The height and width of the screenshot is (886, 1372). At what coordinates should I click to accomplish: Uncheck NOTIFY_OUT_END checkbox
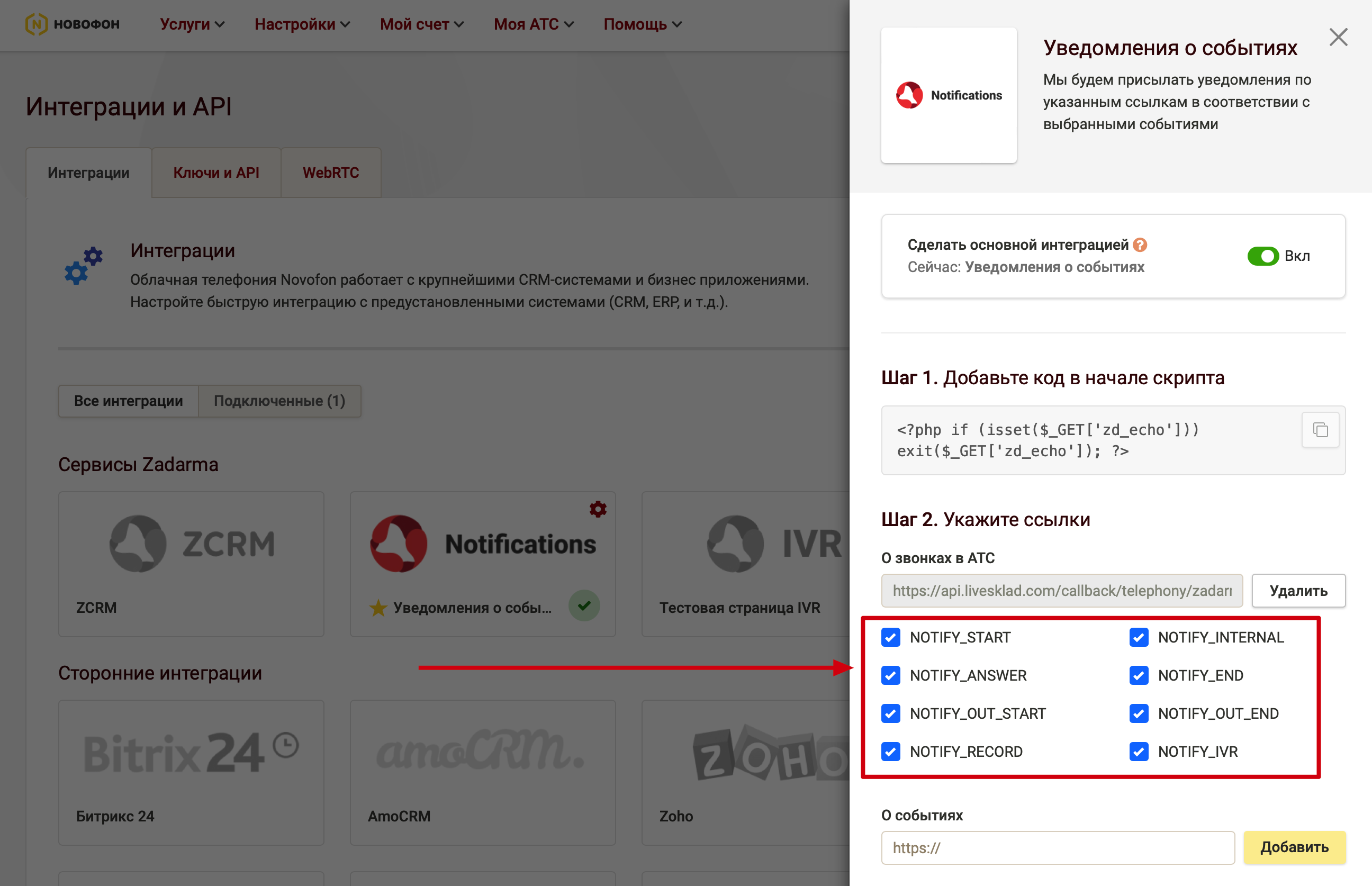tap(1139, 713)
